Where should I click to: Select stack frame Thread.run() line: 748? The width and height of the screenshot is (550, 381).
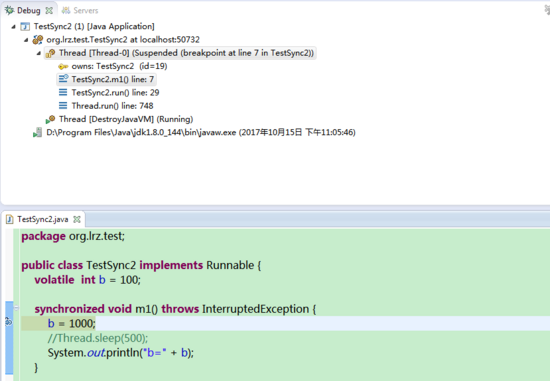pyautogui.click(x=106, y=106)
